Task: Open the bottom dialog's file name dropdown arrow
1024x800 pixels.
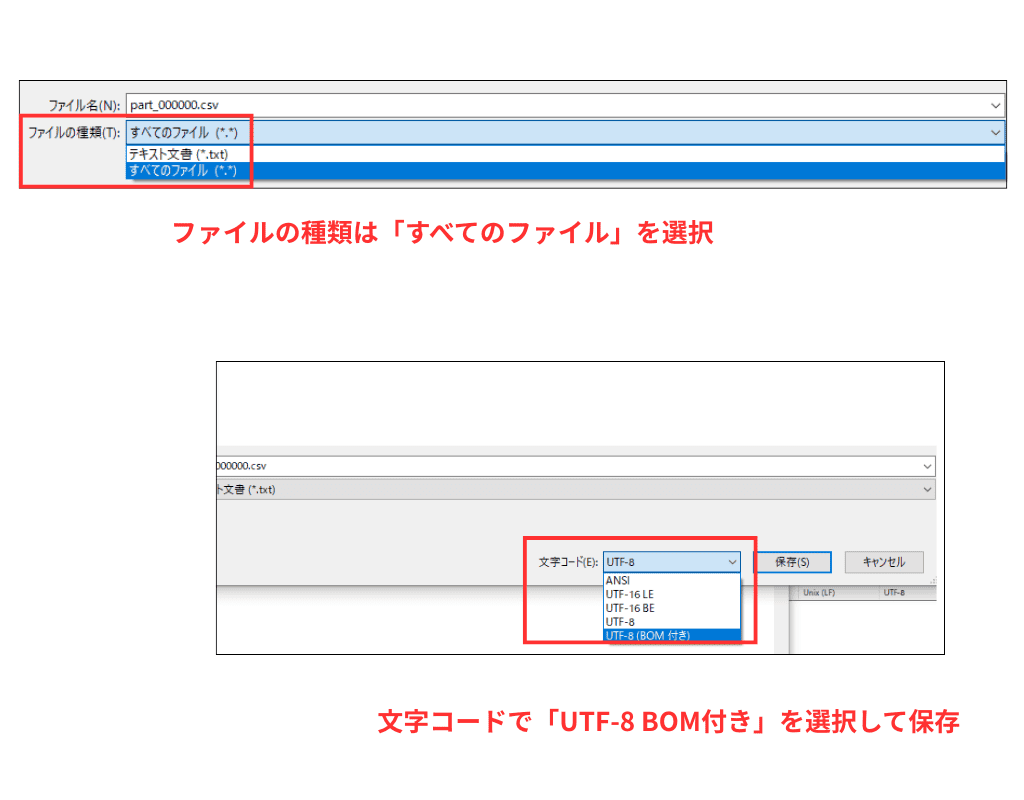Action: (x=927, y=466)
